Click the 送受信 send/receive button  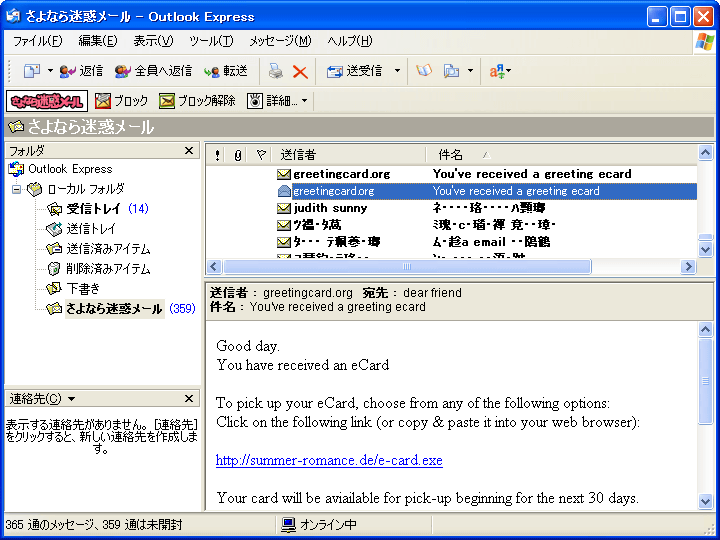tap(354, 71)
